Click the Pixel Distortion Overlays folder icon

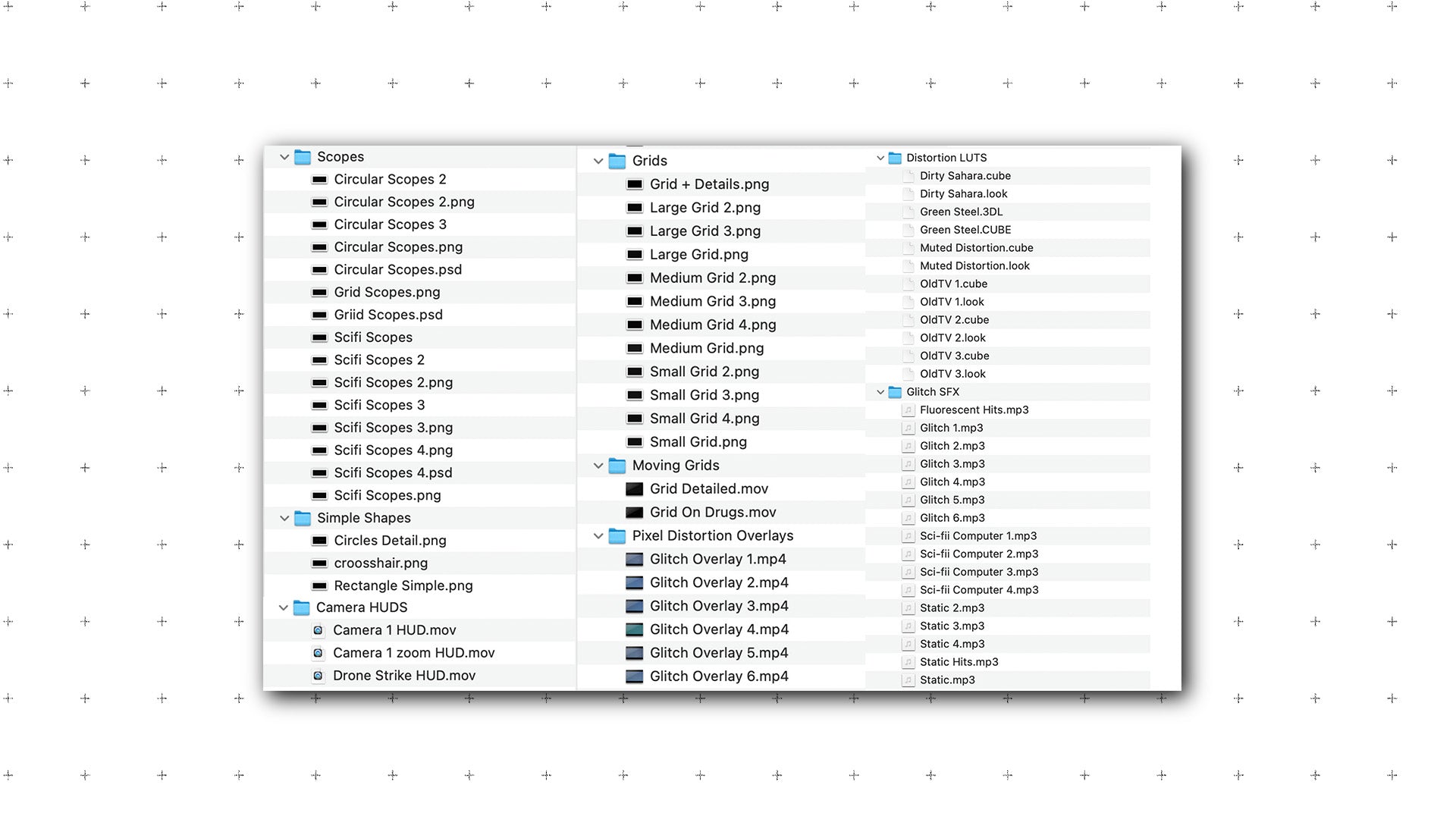618,536
